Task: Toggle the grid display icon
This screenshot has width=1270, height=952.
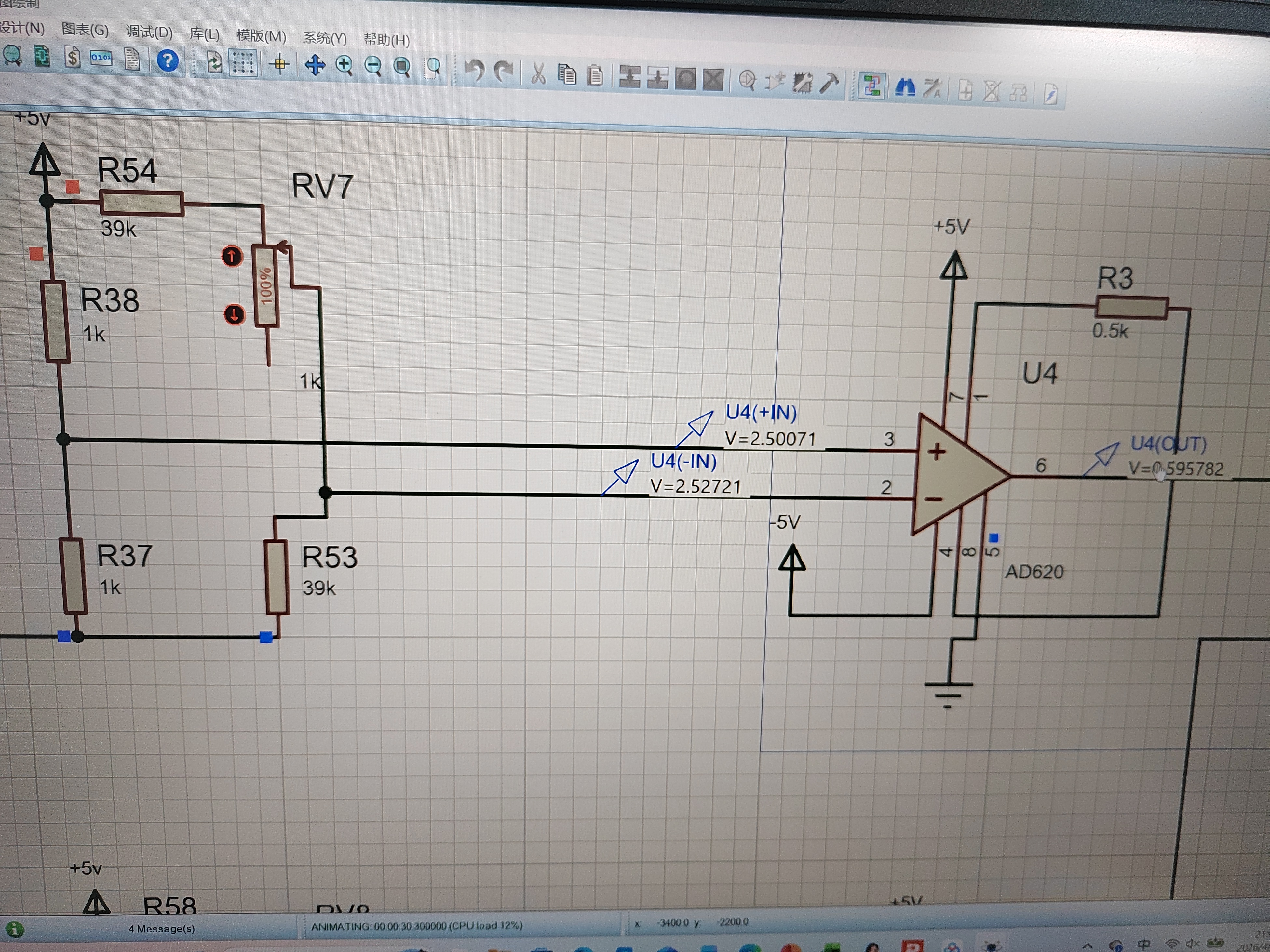Action: (243, 62)
